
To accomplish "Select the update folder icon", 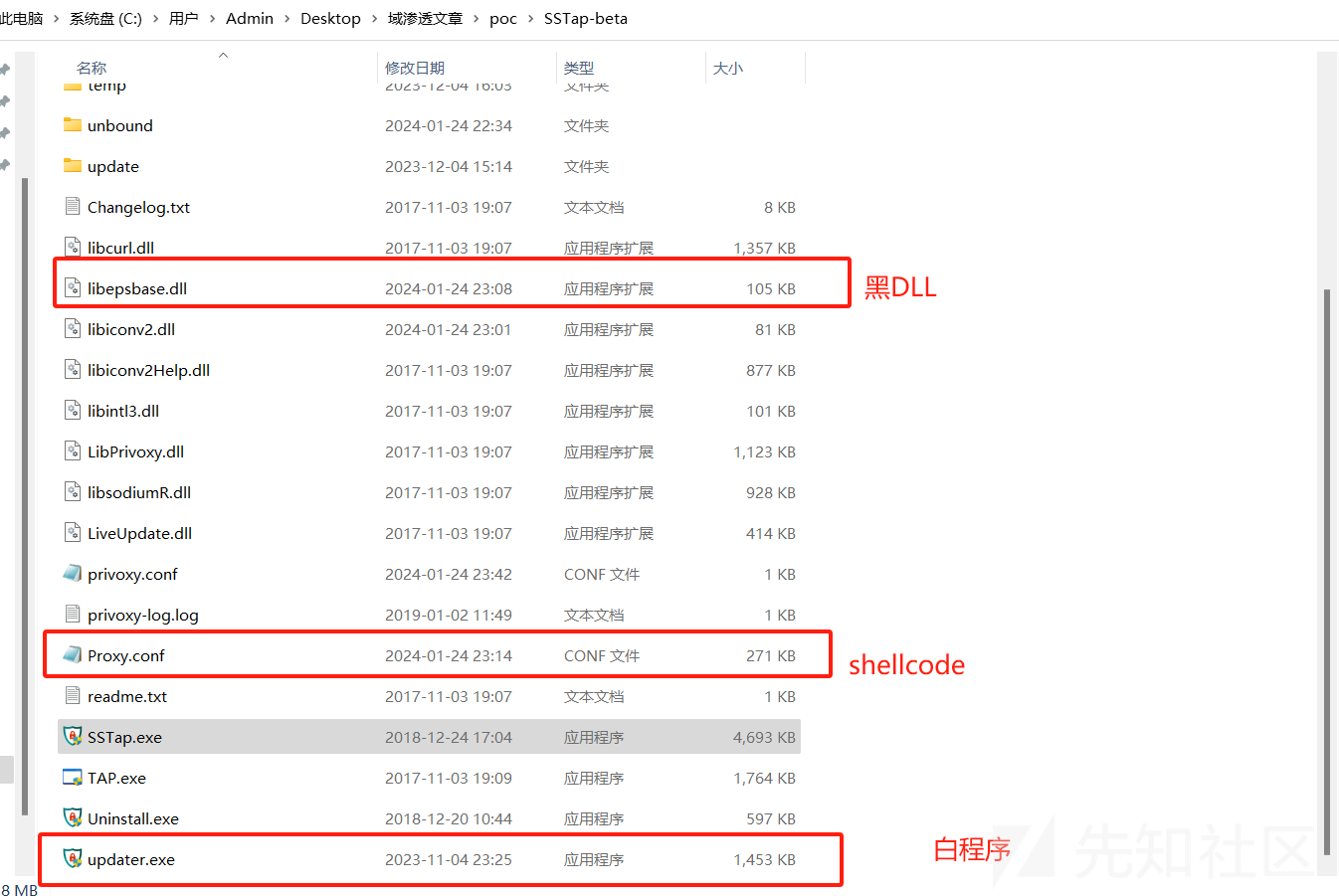I will pyautogui.click(x=72, y=166).
